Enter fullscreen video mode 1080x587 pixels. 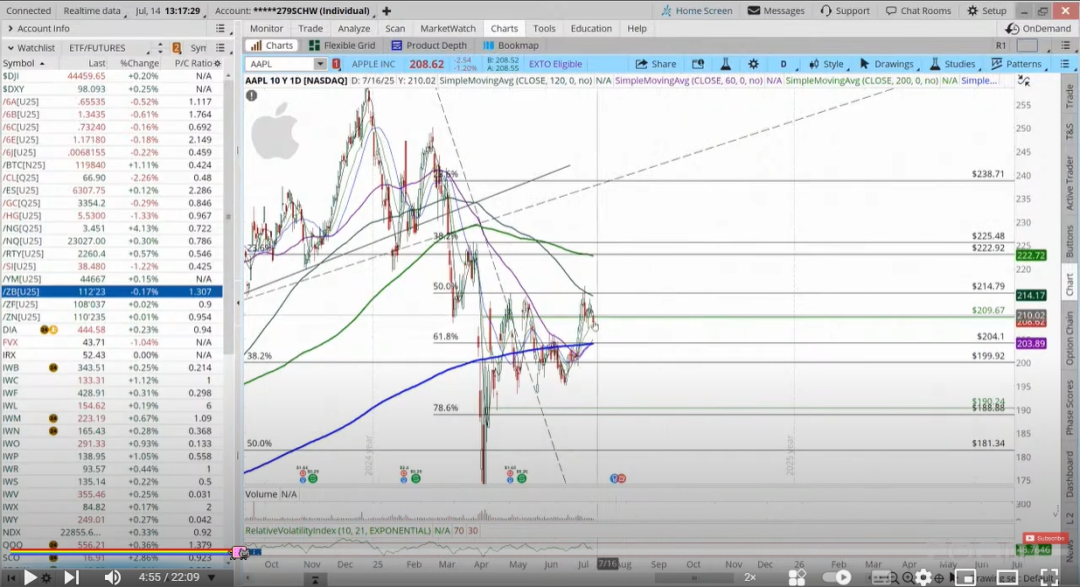coord(1049,577)
